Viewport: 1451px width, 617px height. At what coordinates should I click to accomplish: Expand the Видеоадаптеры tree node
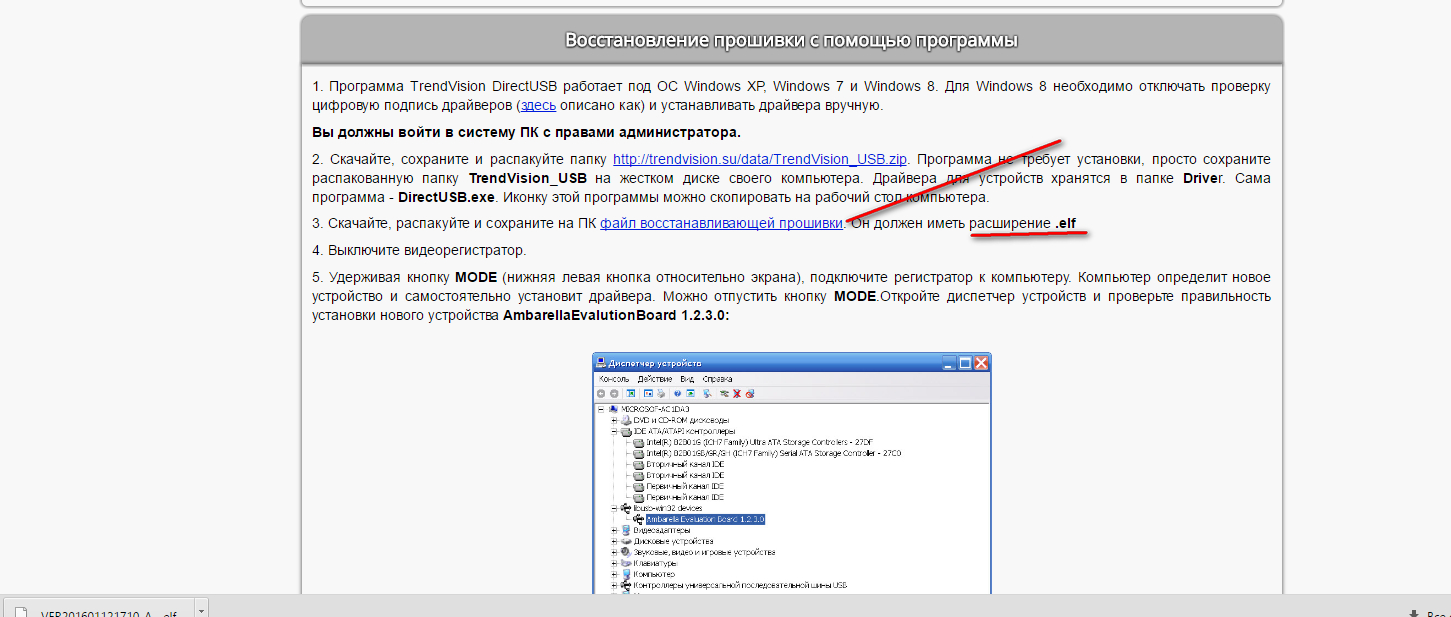615,530
